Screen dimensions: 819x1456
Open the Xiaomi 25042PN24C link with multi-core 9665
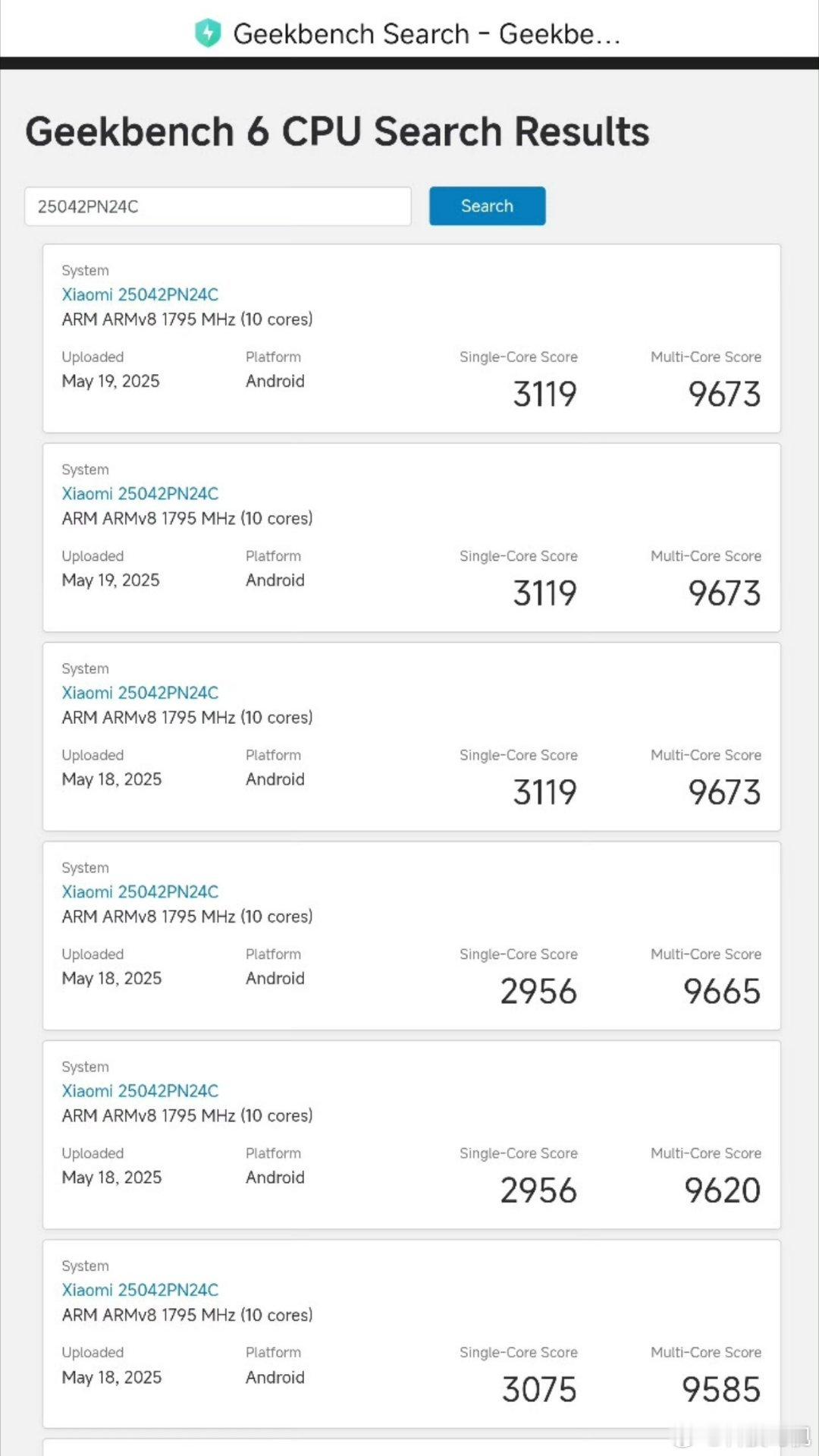(x=140, y=892)
